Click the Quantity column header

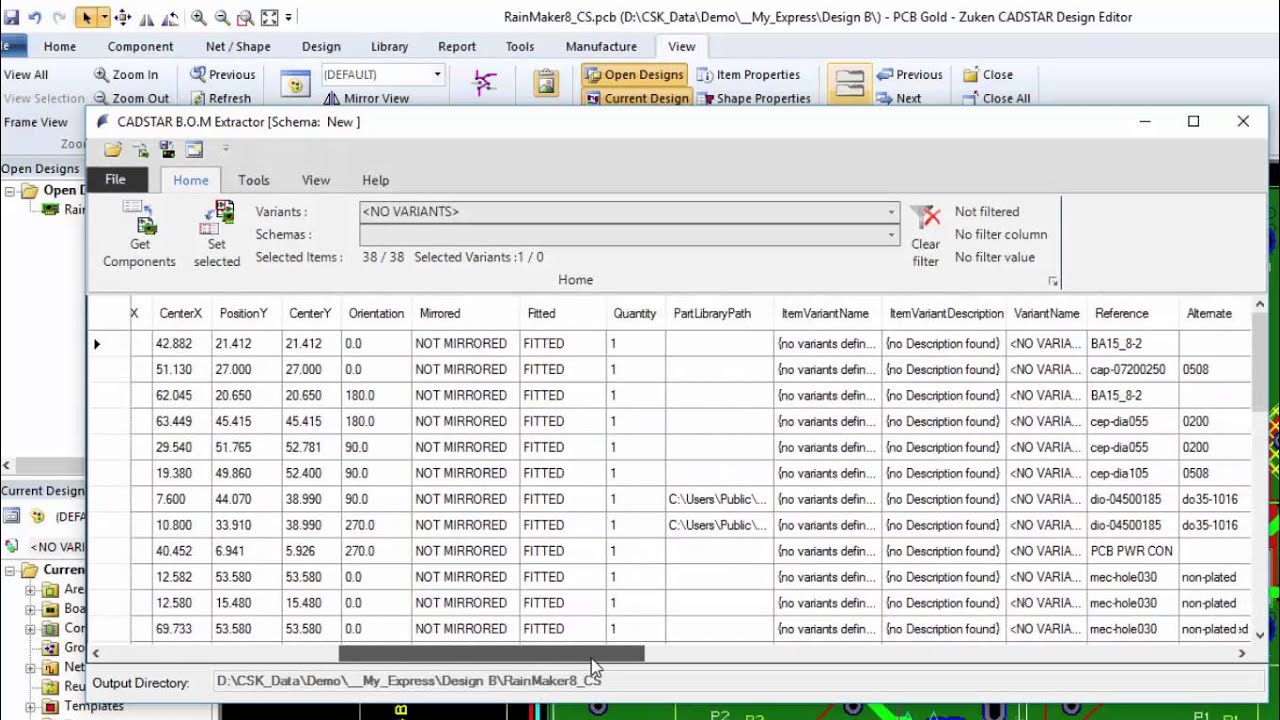coord(635,313)
